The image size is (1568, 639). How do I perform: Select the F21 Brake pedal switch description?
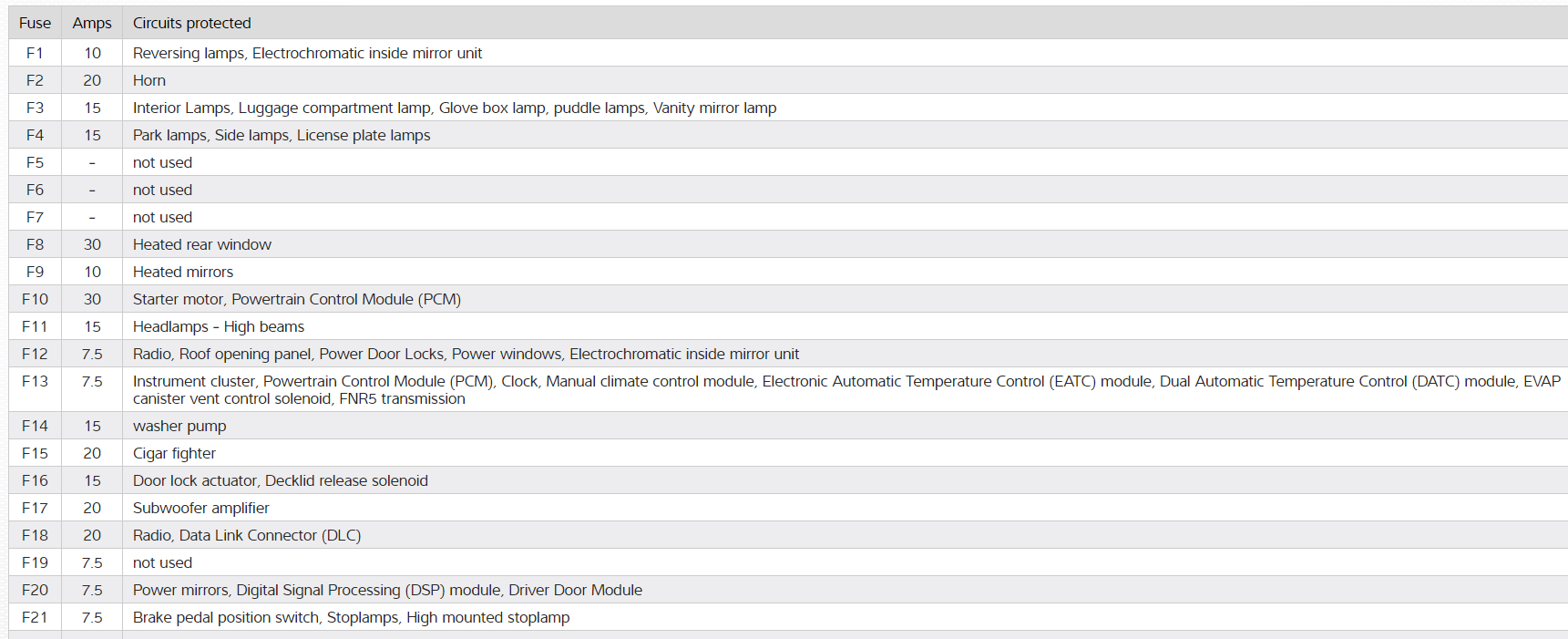click(351, 617)
